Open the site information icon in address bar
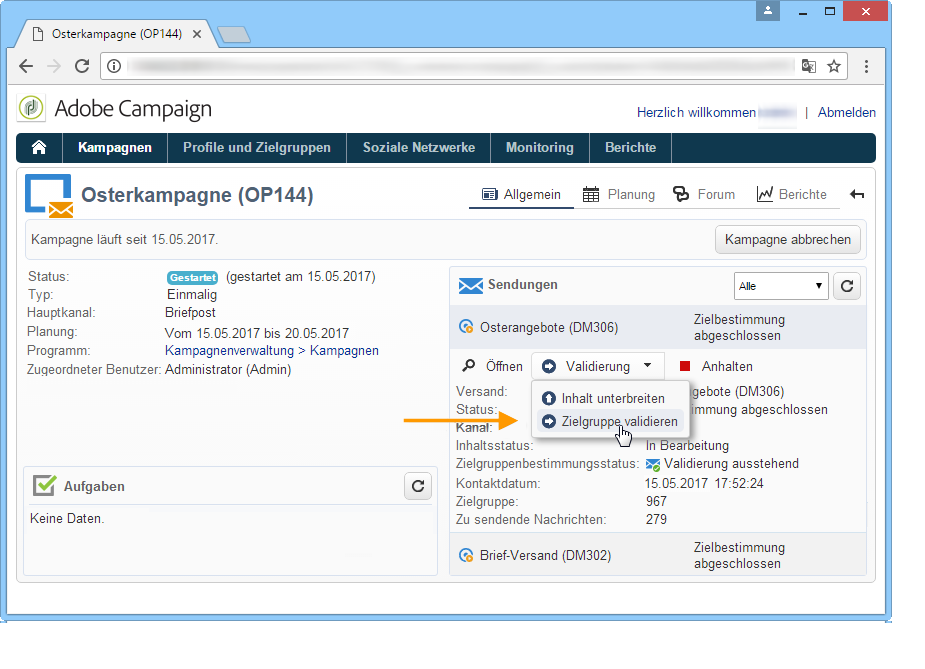Screen dimensions: 925x669 114,66
